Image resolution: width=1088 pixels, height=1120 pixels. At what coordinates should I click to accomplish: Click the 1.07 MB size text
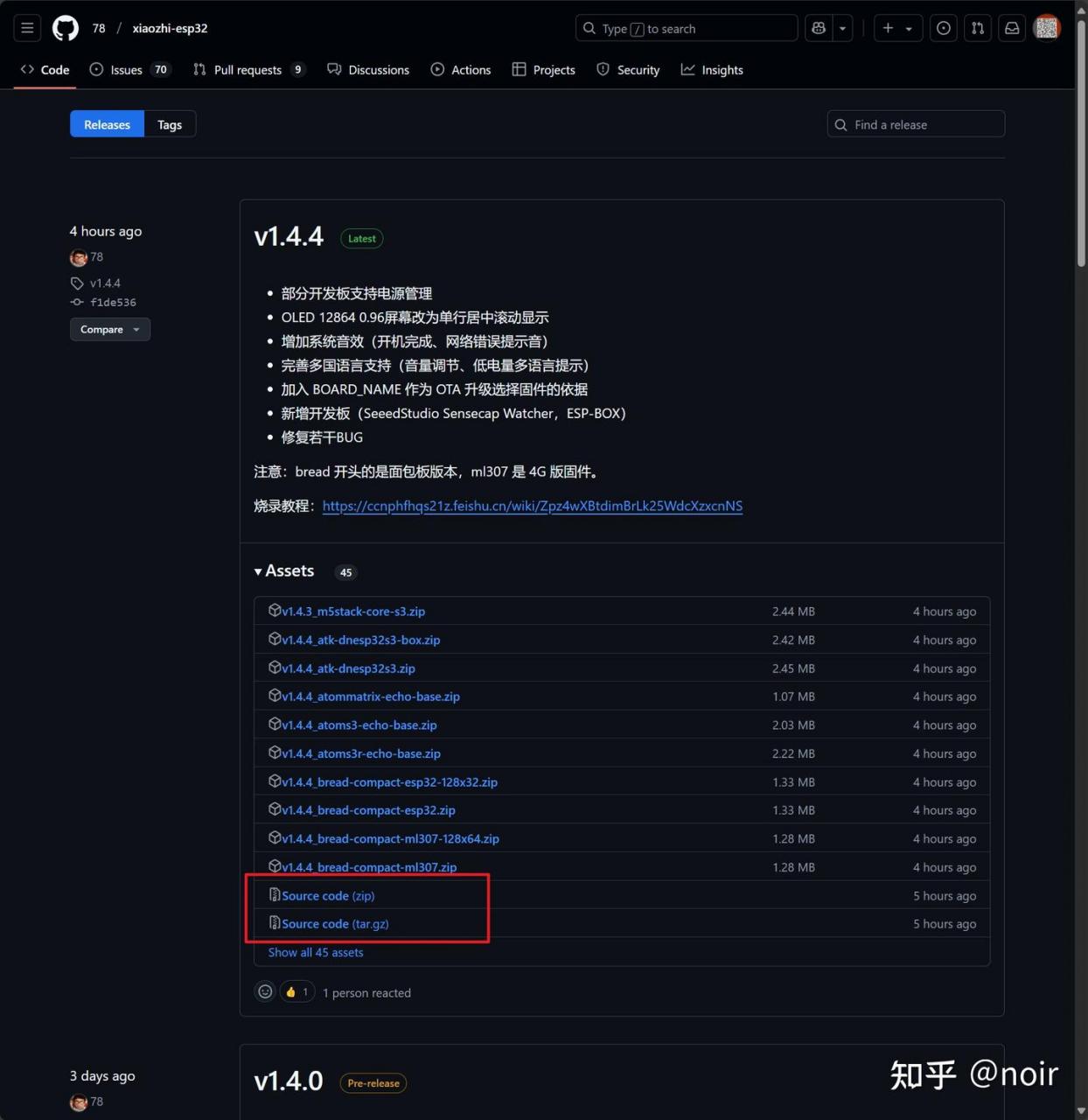click(x=793, y=696)
